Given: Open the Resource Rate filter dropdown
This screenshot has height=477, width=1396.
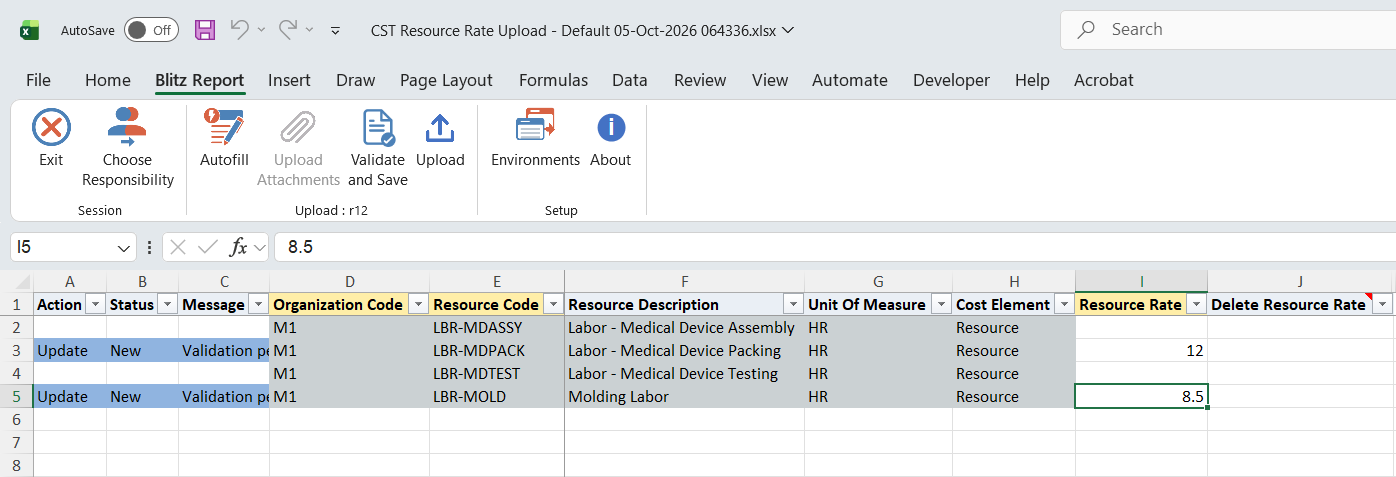Looking at the screenshot, I should [1196, 304].
